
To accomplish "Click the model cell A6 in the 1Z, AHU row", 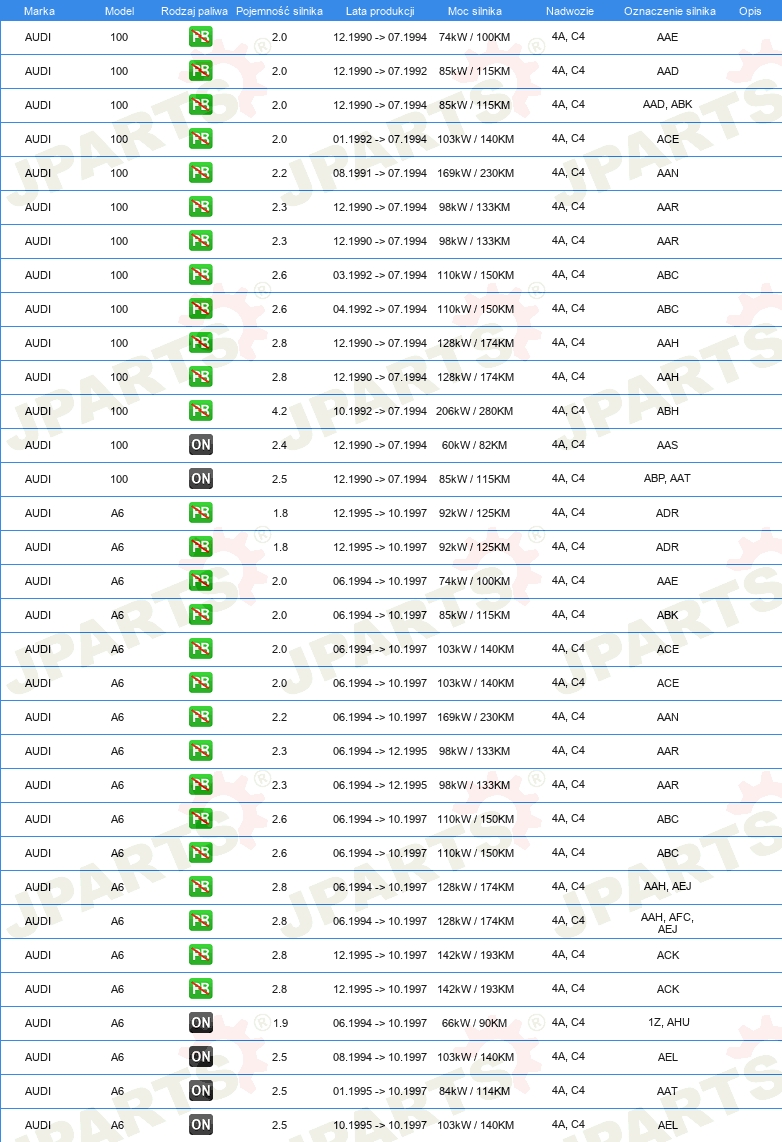I will coord(117,1023).
